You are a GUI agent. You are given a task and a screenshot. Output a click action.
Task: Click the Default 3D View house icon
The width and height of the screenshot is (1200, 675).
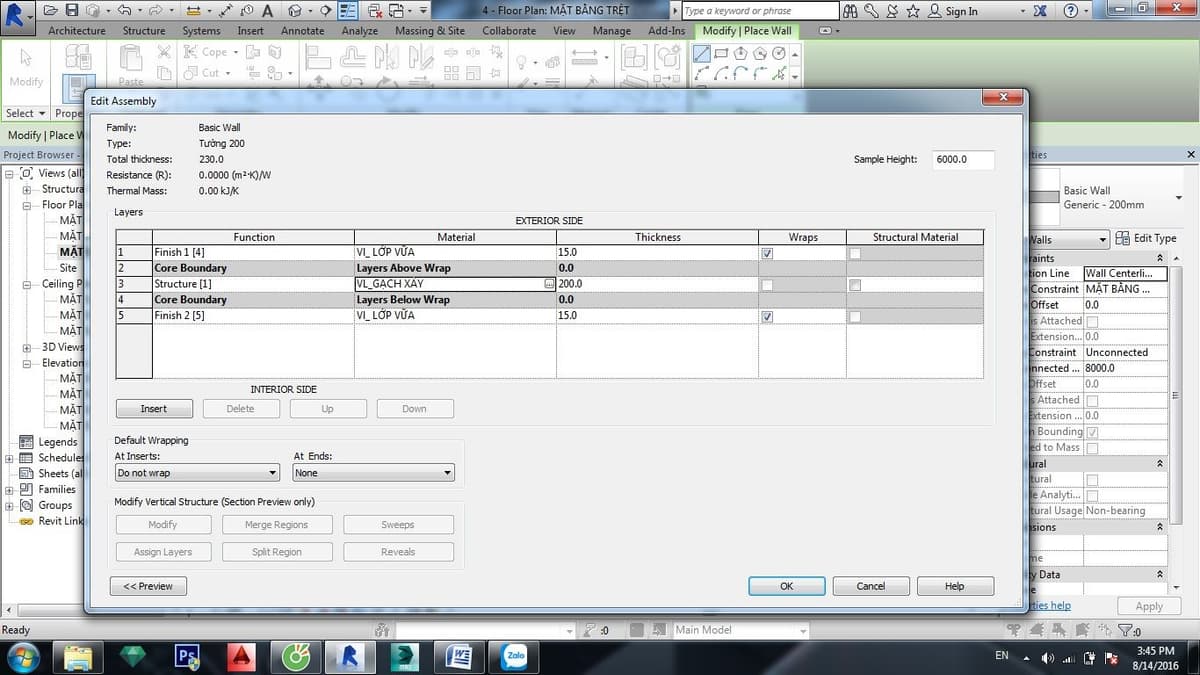(294, 11)
